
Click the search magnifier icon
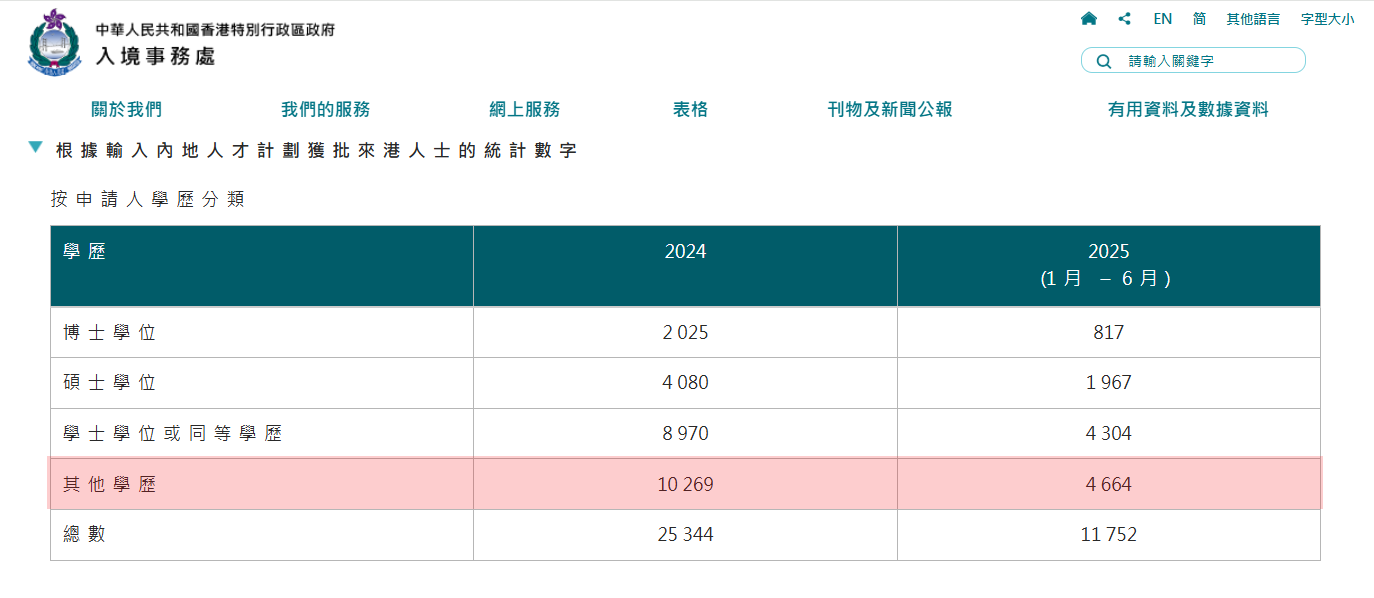tap(1104, 61)
